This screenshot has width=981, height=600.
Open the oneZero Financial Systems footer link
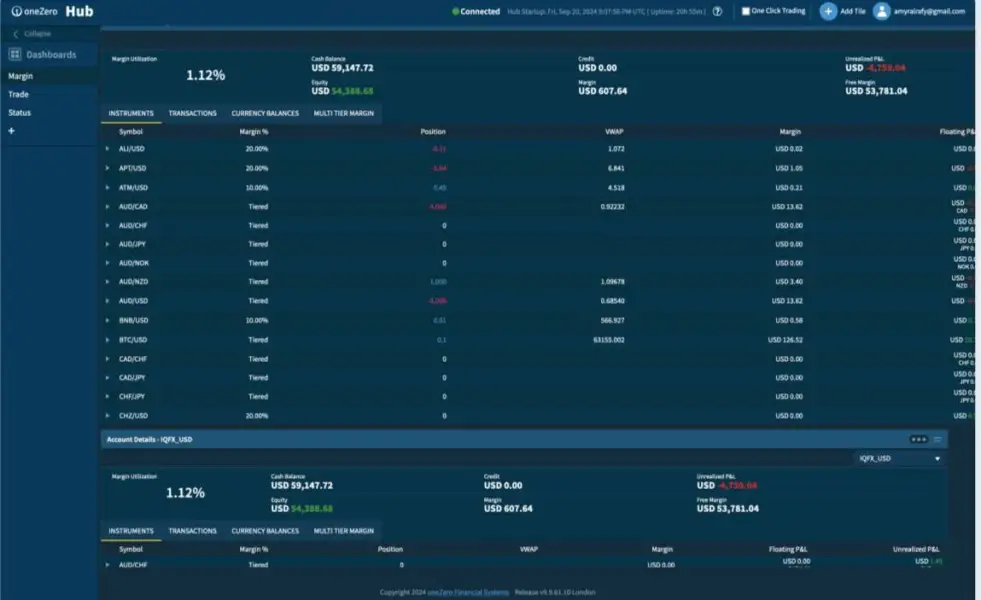tap(468, 592)
